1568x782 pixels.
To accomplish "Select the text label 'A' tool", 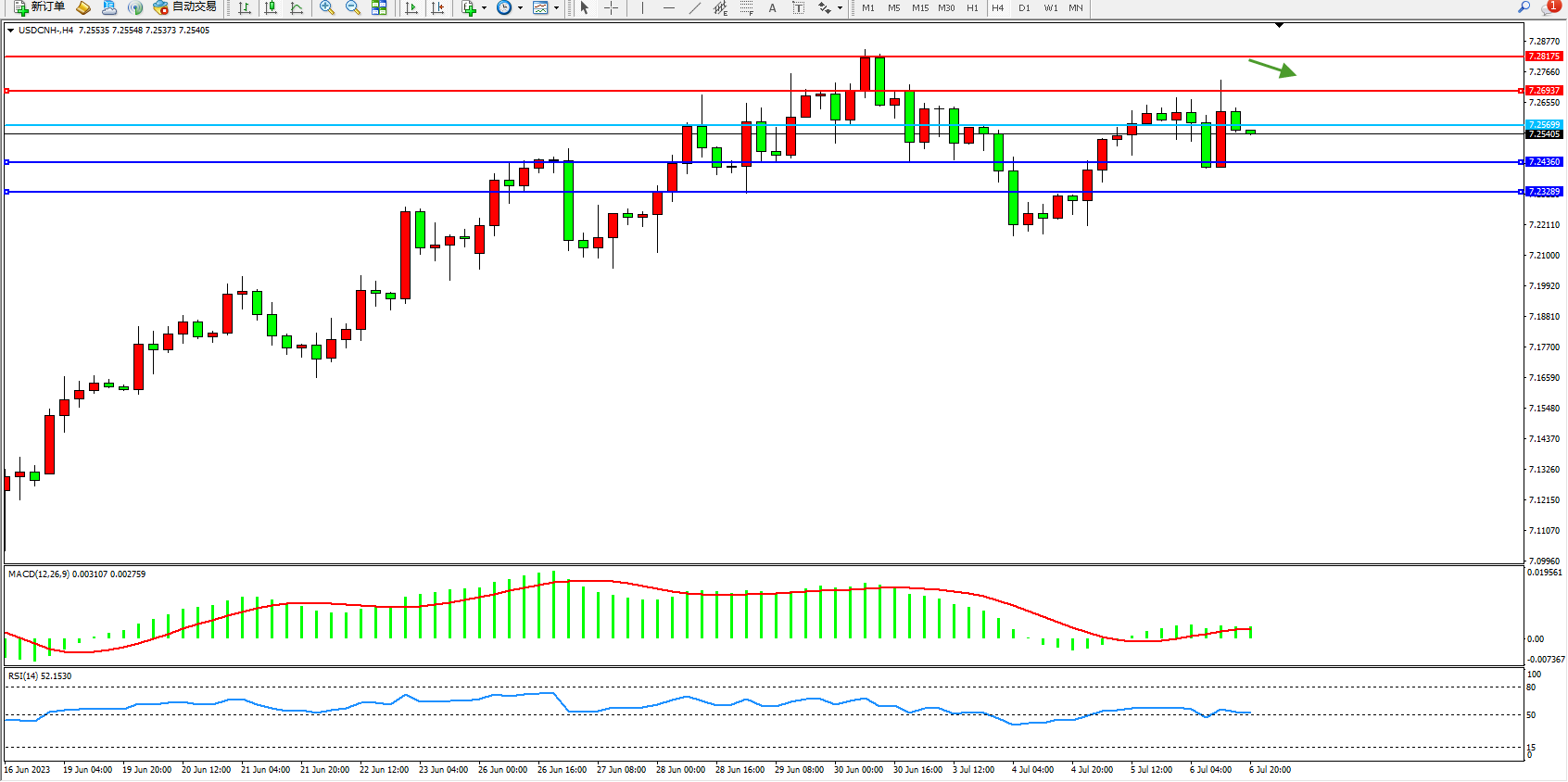I will click(x=772, y=7).
